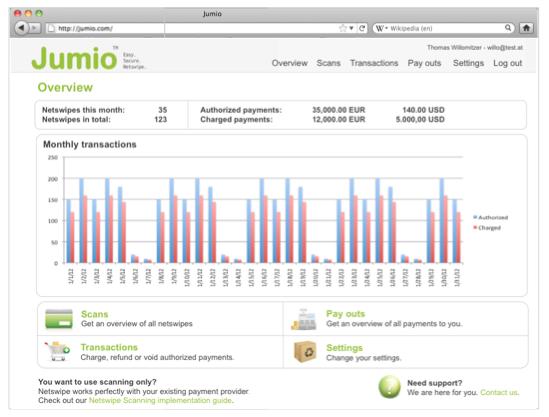Click the 140.00 USD value
This screenshot has height=417, width=549.
pos(423,110)
